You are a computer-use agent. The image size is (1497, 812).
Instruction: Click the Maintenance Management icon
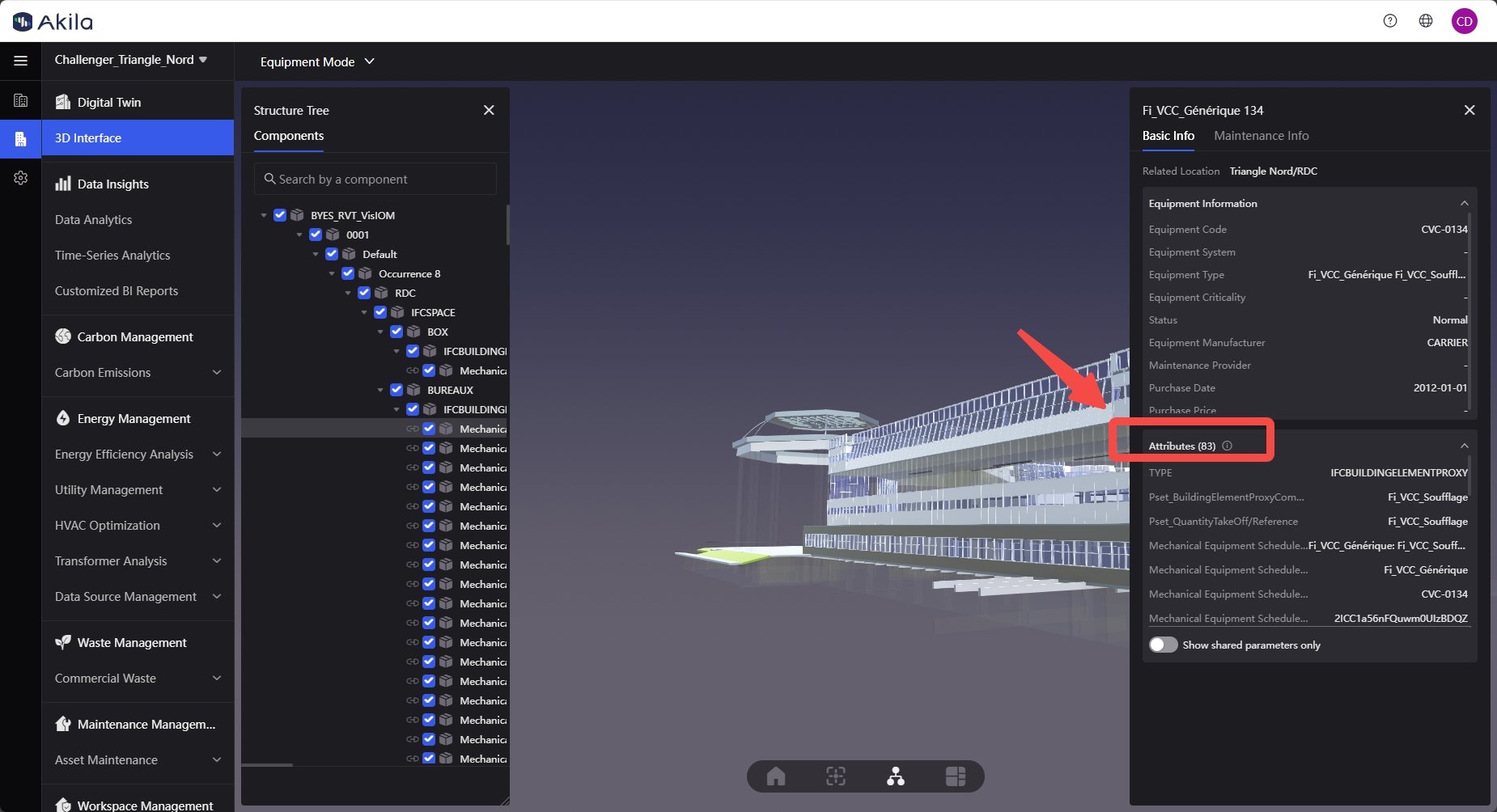point(63,724)
